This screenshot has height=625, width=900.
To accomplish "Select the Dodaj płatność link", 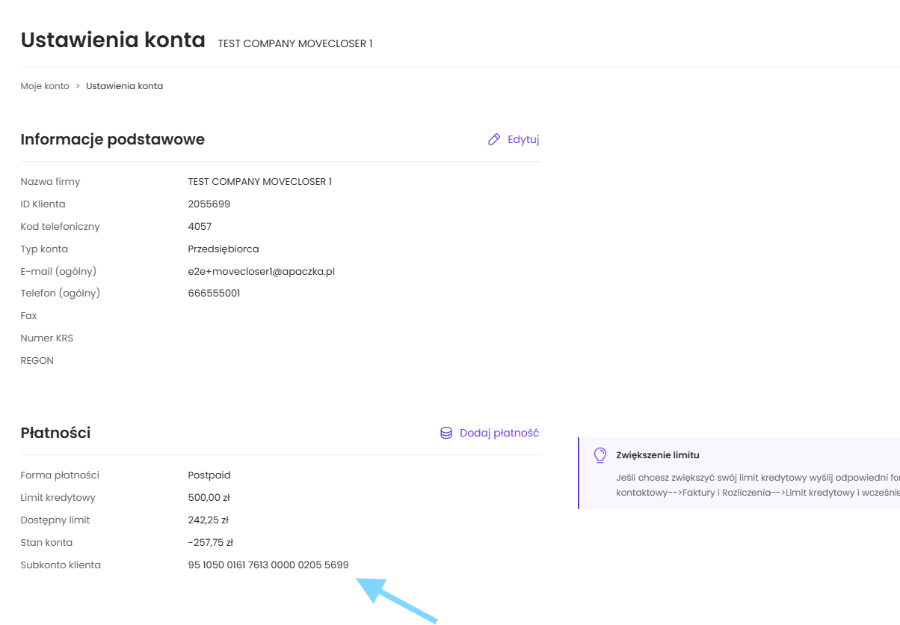I will tap(499, 433).
